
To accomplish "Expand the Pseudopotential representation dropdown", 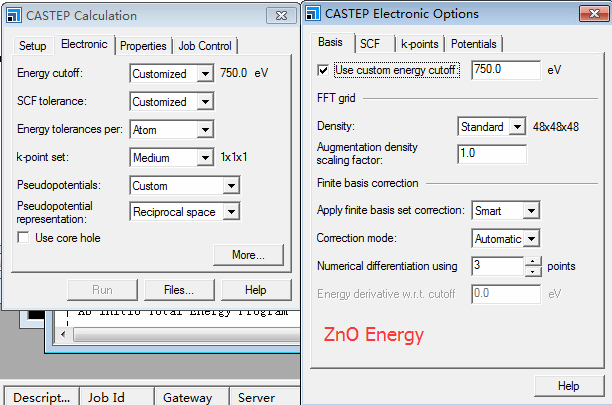I will click(x=231, y=212).
